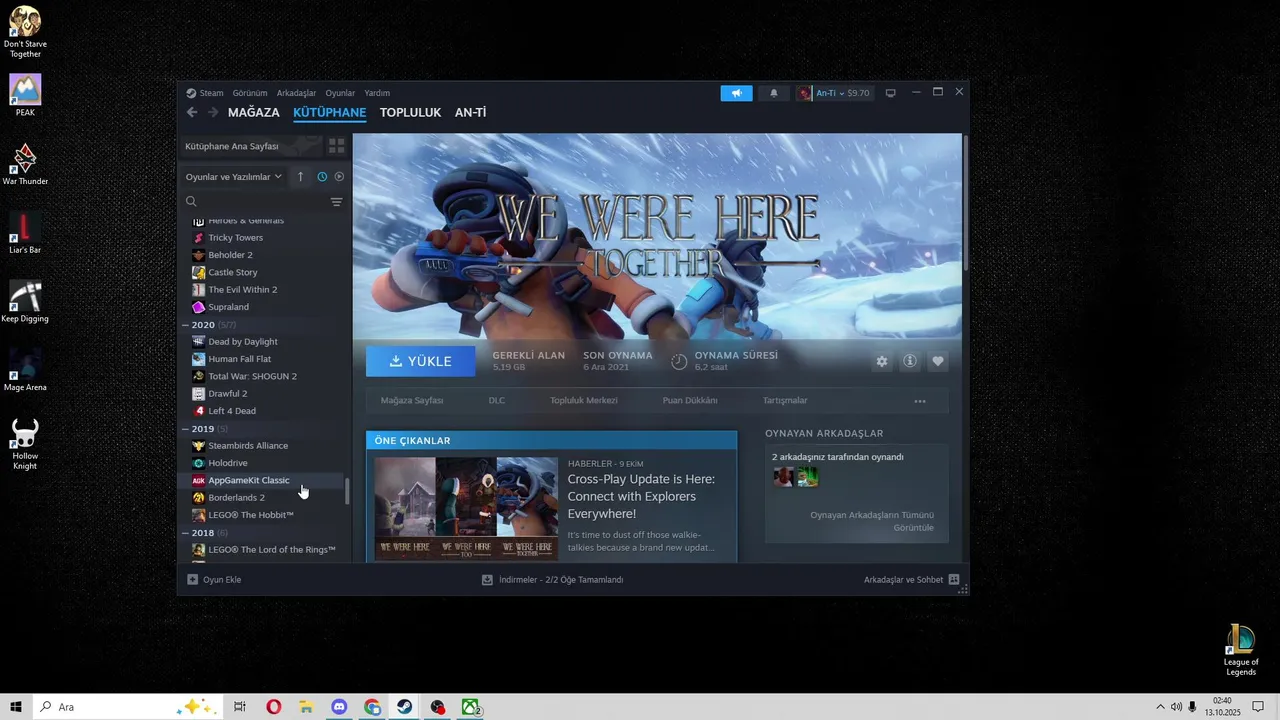Switch to MAĞAZA tab
Image resolution: width=1280 pixels, height=720 pixels.
[x=254, y=113]
